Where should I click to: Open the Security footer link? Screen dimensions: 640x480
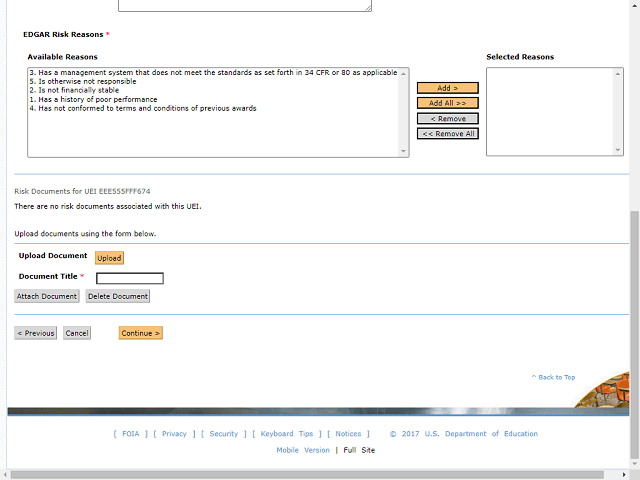(224, 433)
